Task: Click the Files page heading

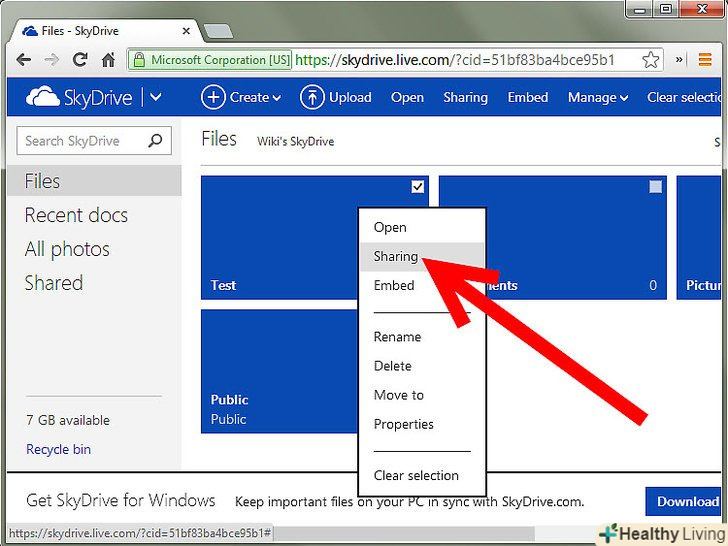Action: pyautogui.click(x=219, y=139)
